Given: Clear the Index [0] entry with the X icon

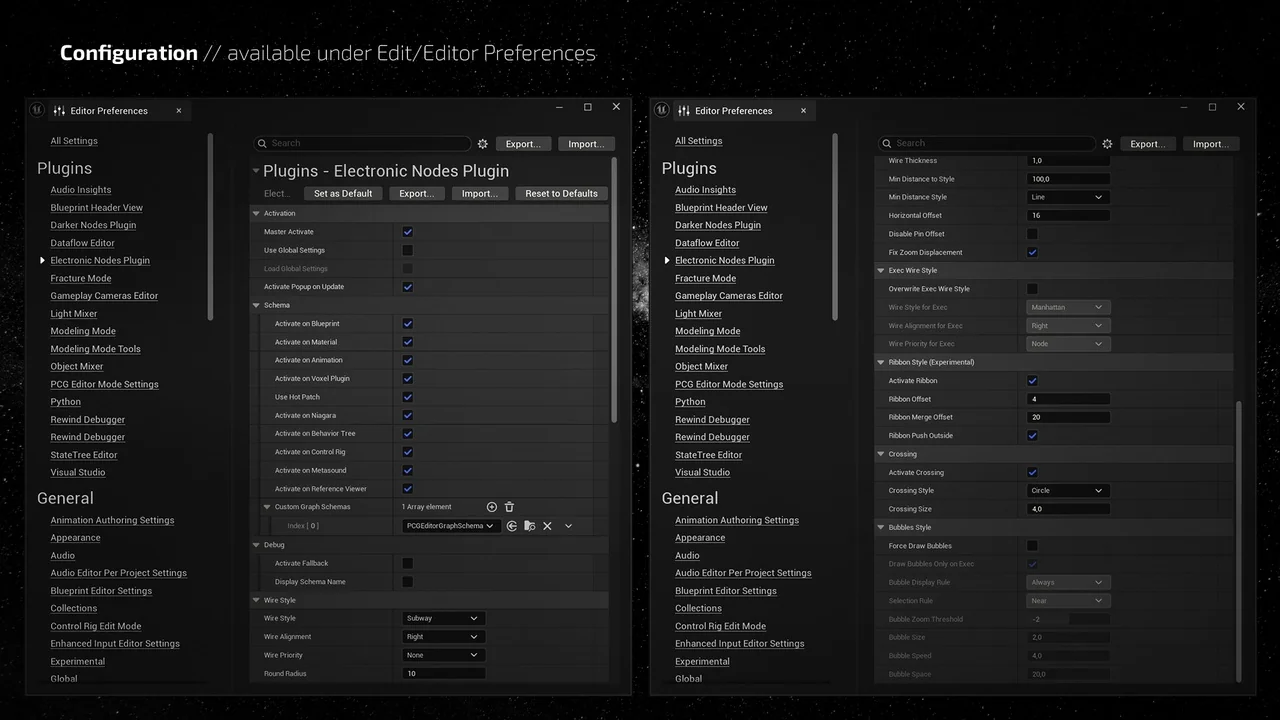Looking at the screenshot, I should [547, 525].
